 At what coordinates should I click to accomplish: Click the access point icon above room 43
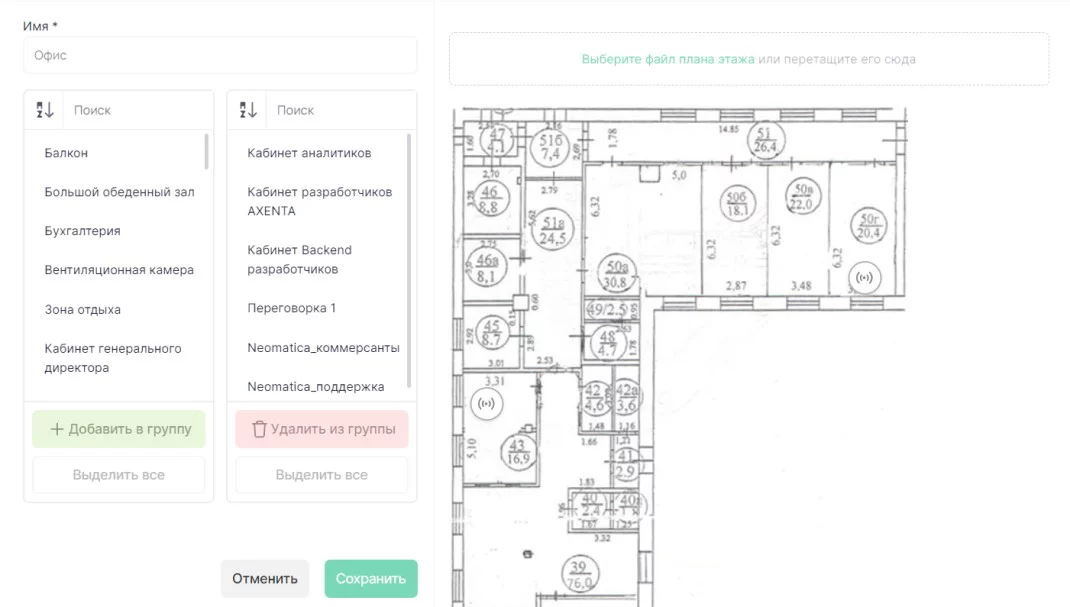point(487,404)
